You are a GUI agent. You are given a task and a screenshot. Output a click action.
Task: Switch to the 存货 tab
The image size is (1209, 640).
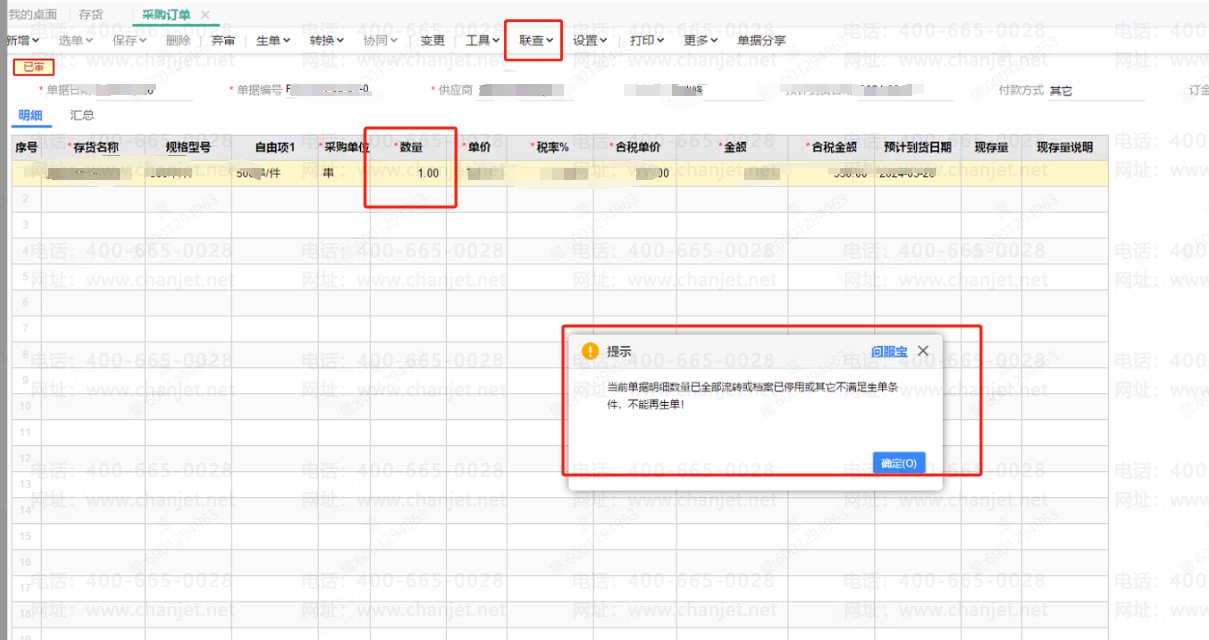(91, 15)
